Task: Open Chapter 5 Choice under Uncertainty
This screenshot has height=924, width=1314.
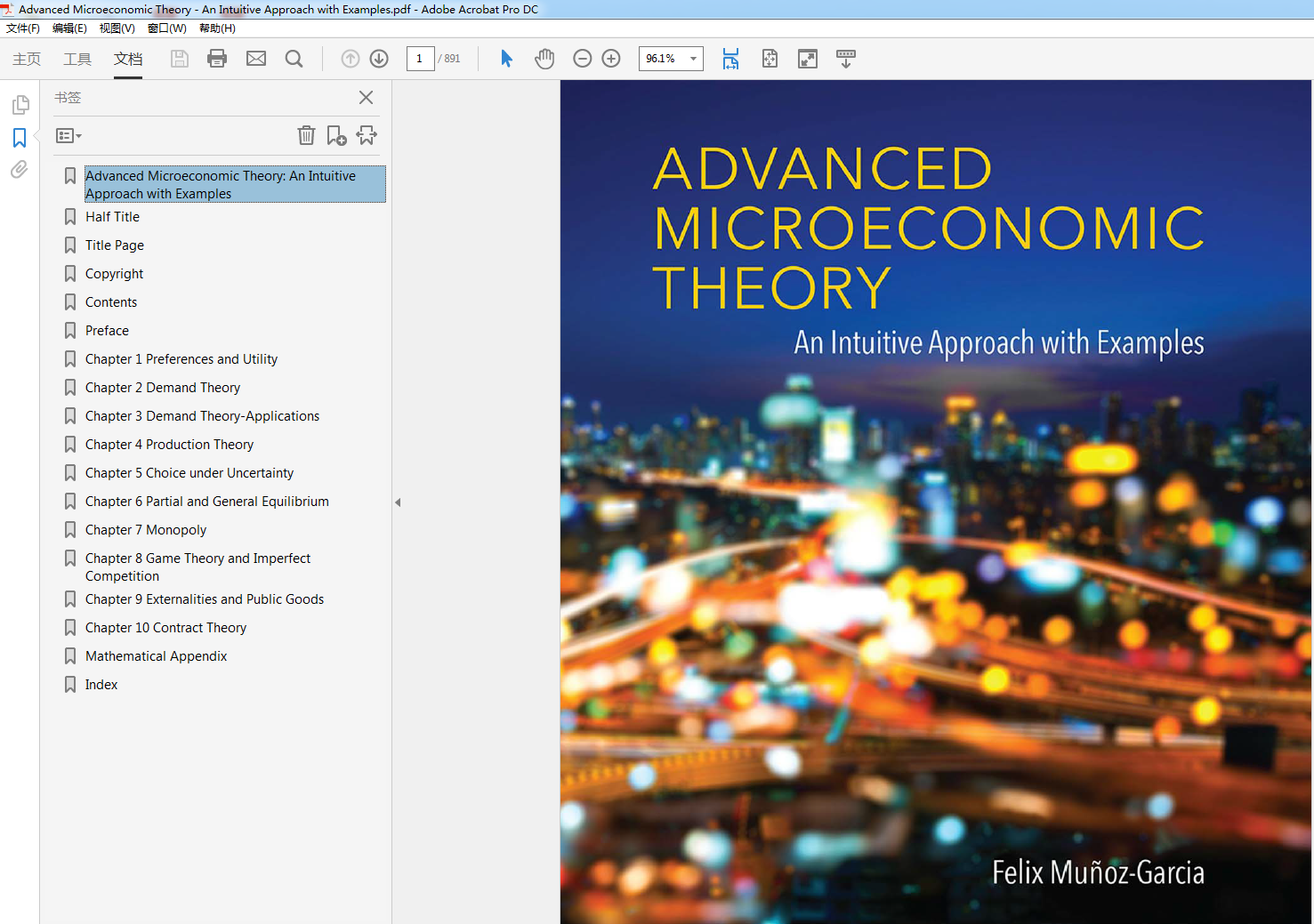Action: [189, 473]
